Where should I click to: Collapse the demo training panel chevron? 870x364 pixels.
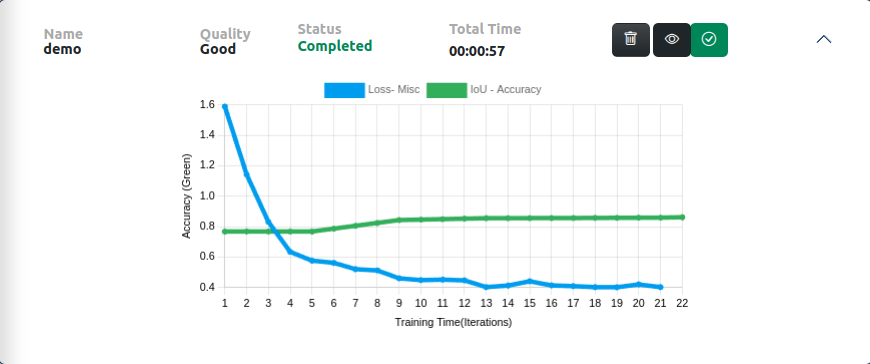tap(824, 39)
